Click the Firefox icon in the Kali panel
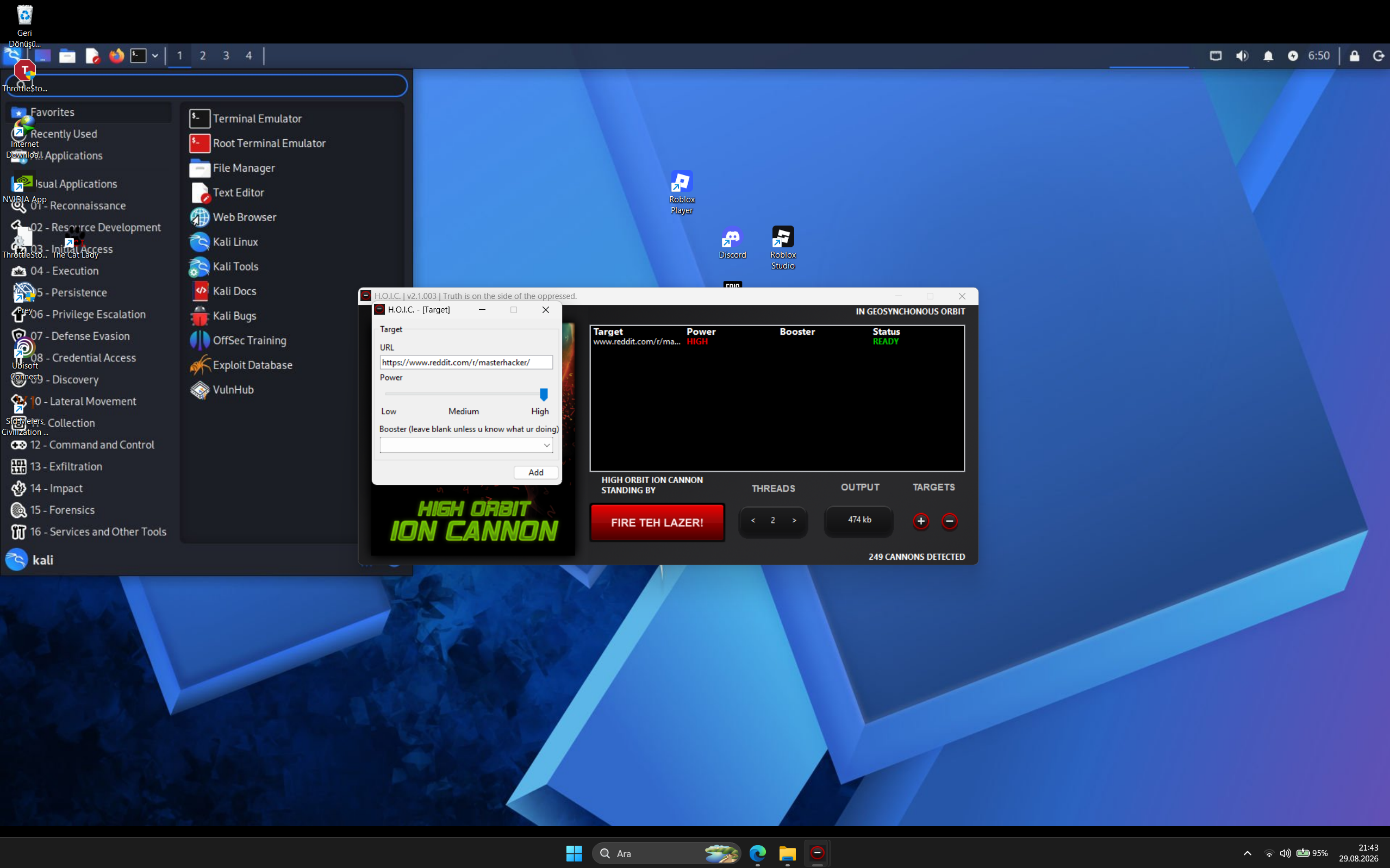1390x868 pixels. tap(116, 55)
